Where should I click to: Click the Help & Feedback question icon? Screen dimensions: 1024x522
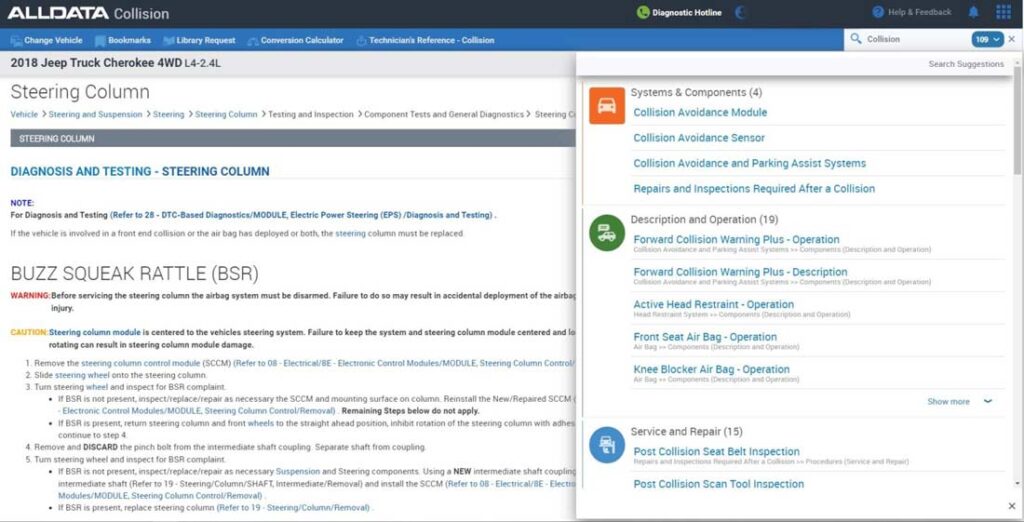pos(878,13)
